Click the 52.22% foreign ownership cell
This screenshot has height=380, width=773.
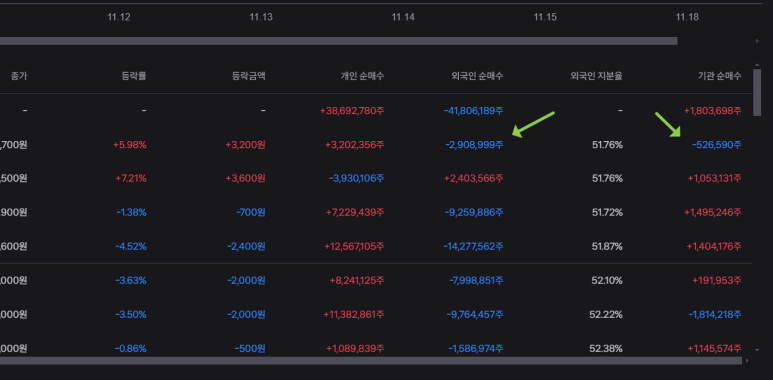click(606, 314)
